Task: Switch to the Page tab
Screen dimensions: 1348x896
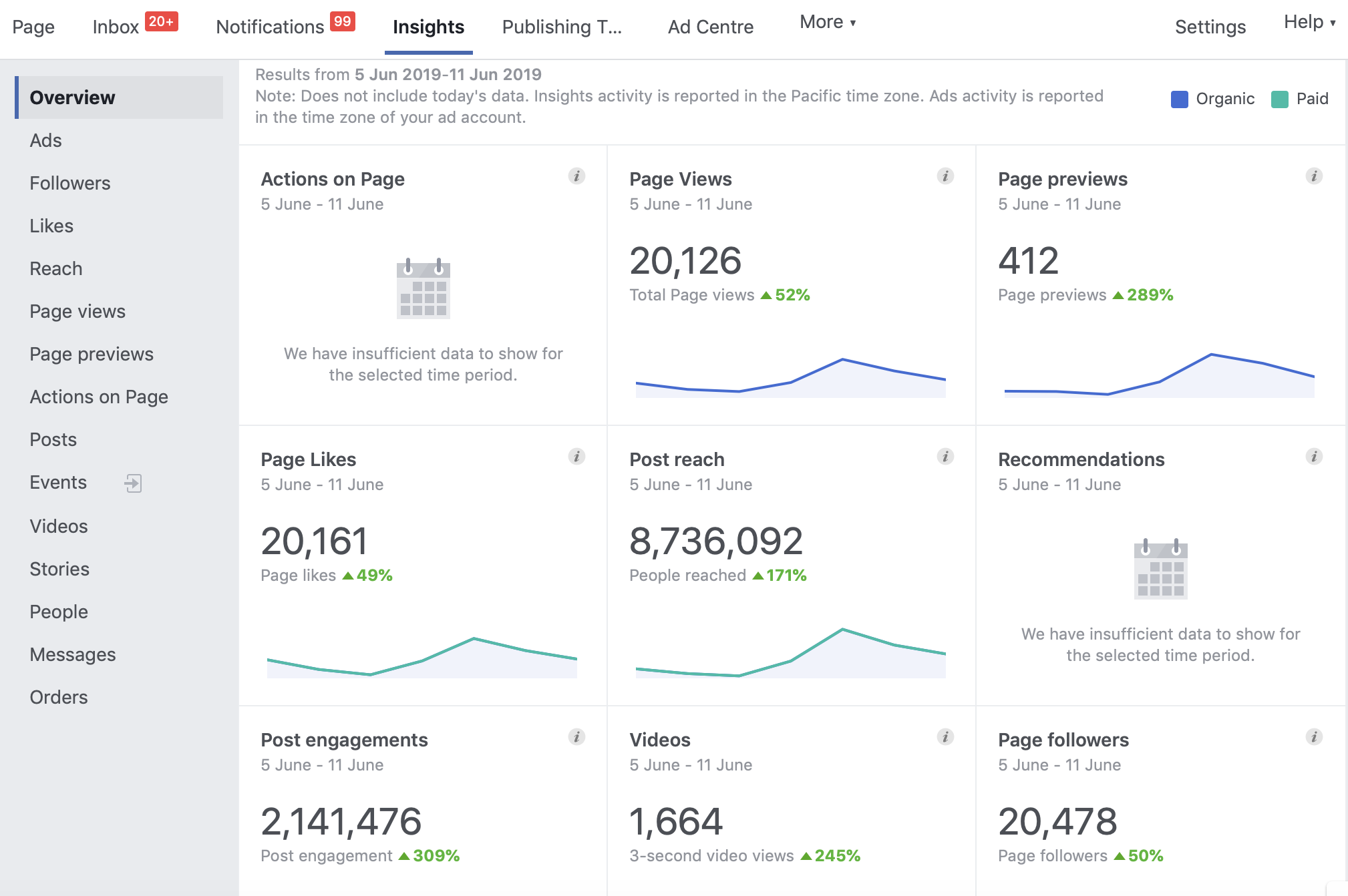Action: click(x=33, y=27)
